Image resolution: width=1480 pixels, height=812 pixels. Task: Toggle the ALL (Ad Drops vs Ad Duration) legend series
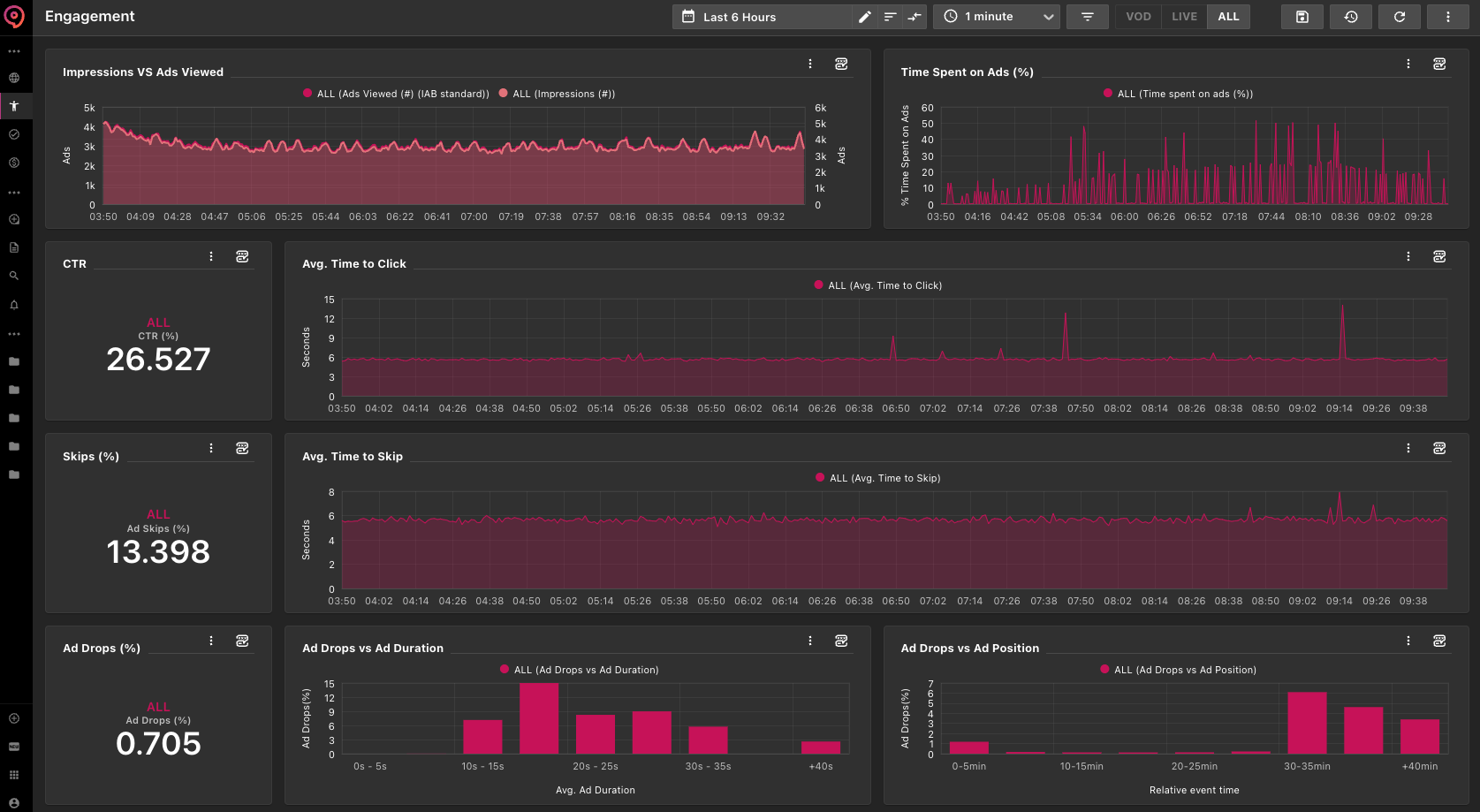pyautogui.click(x=580, y=670)
